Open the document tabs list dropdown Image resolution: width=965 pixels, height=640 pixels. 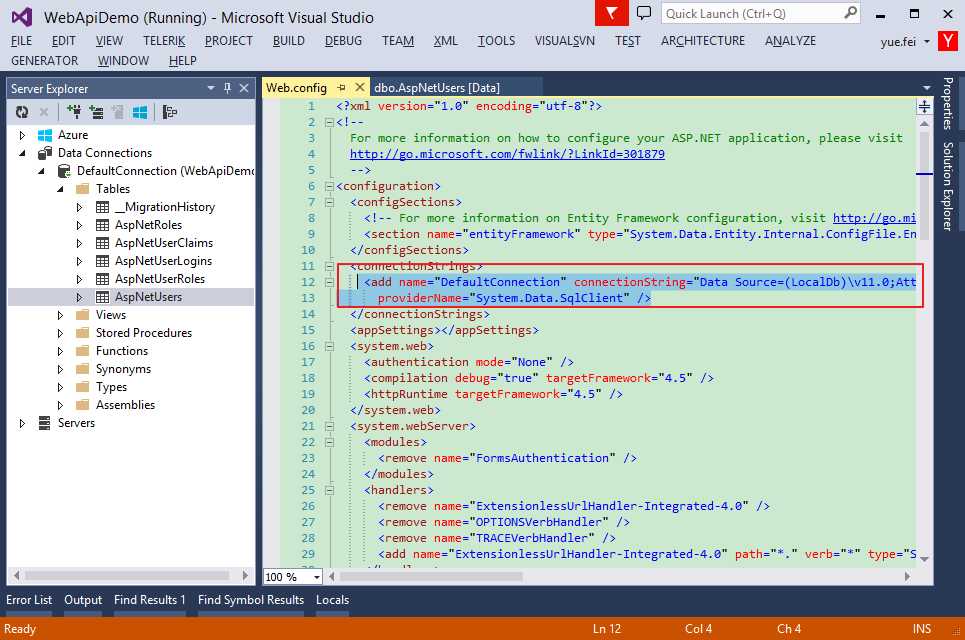click(926, 88)
